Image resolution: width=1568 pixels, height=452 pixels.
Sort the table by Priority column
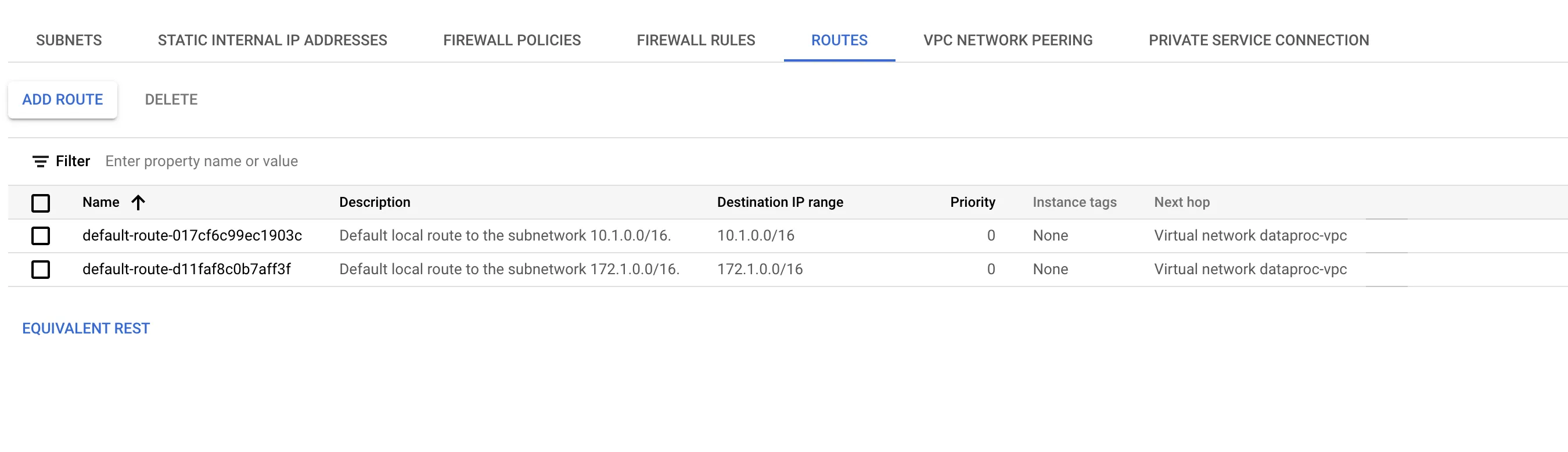972,202
